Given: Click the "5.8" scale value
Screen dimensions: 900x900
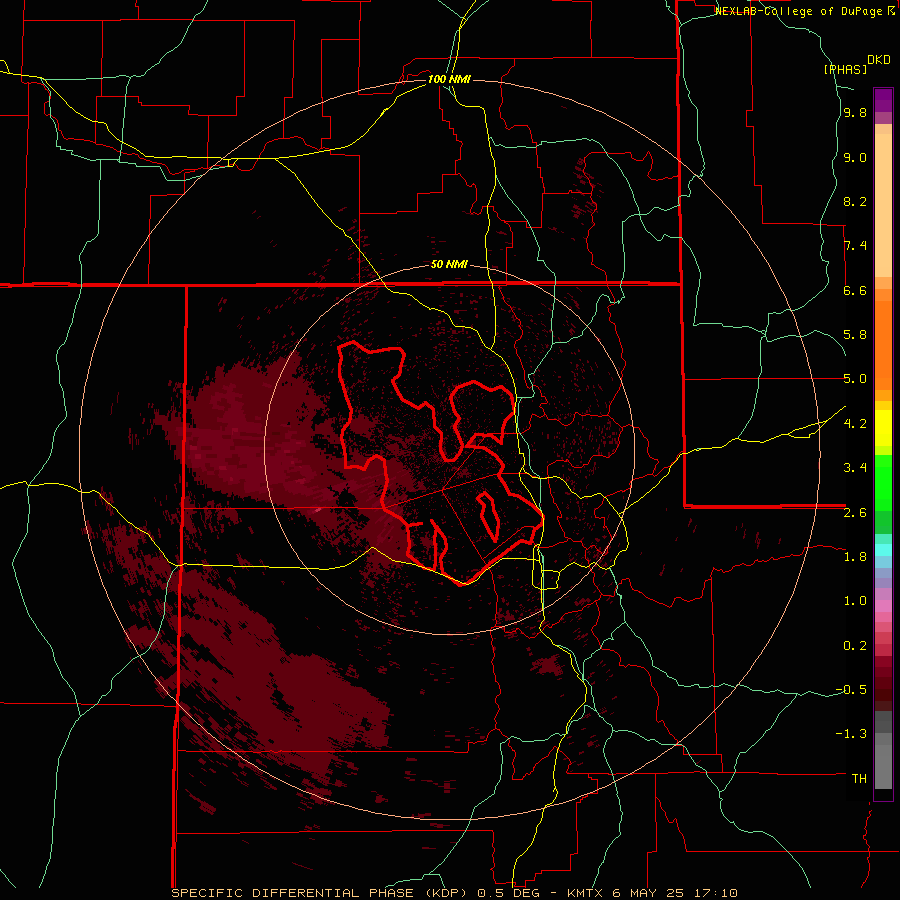Looking at the screenshot, I should 855,335.
